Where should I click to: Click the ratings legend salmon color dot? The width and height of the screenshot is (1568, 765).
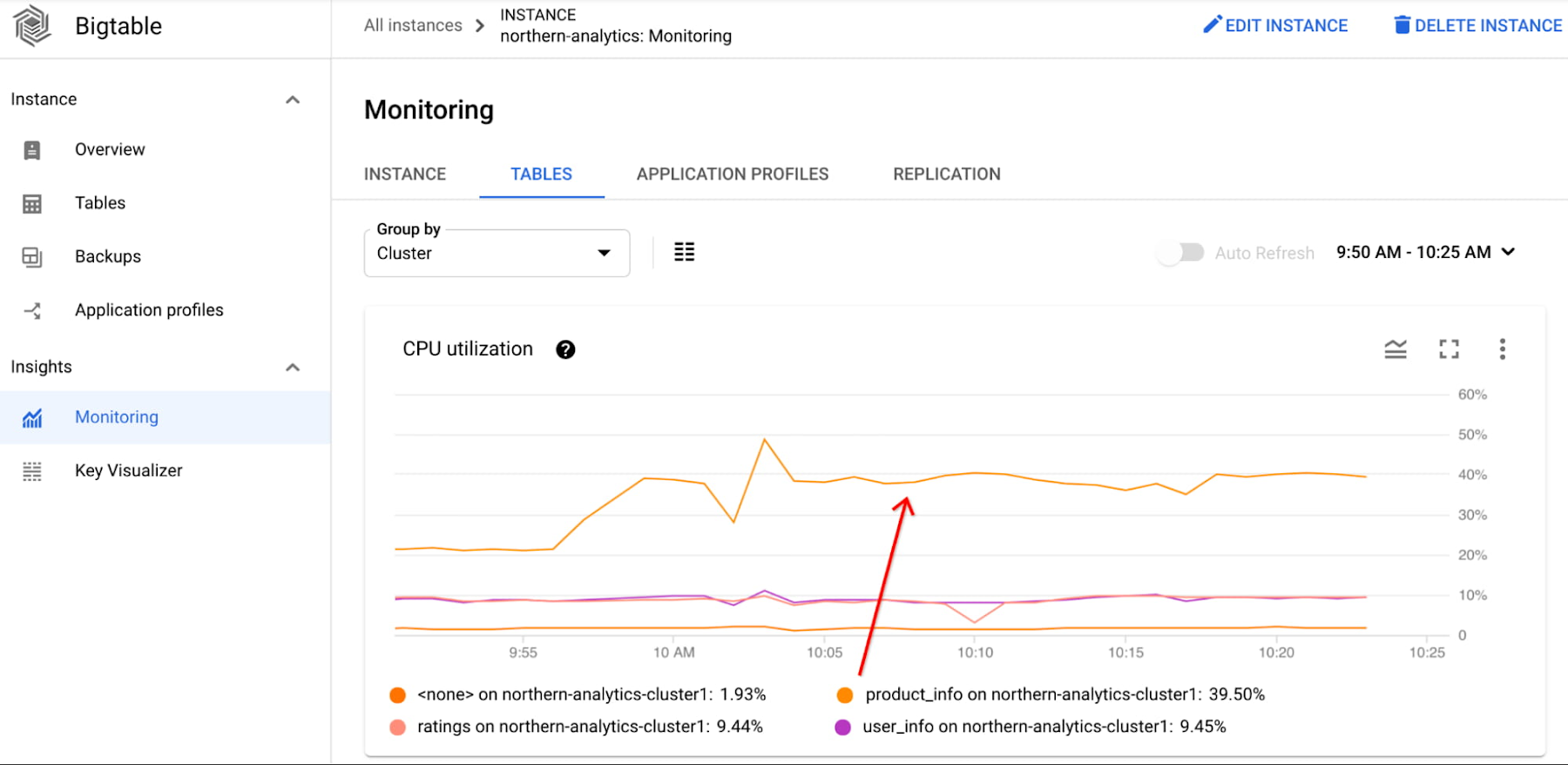coord(398,728)
